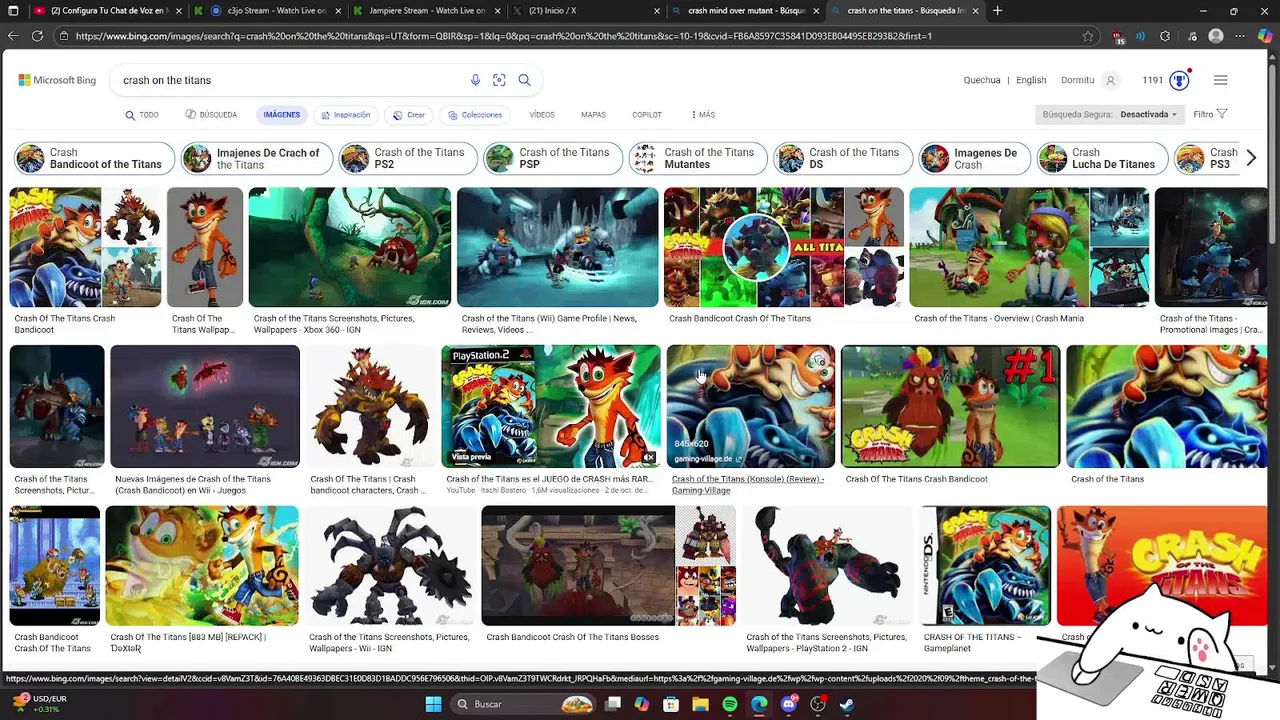Open Wii Game Profile image thumbnail
Screen dimensions: 1280x720
[x=557, y=247]
